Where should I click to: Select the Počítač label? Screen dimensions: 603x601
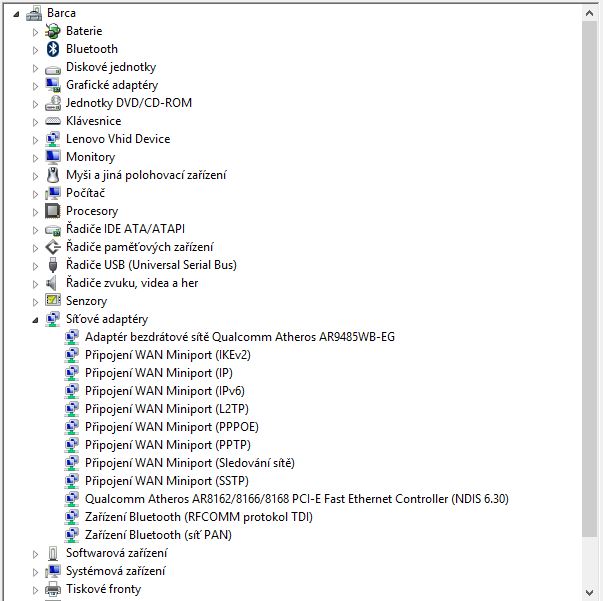(x=85, y=193)
